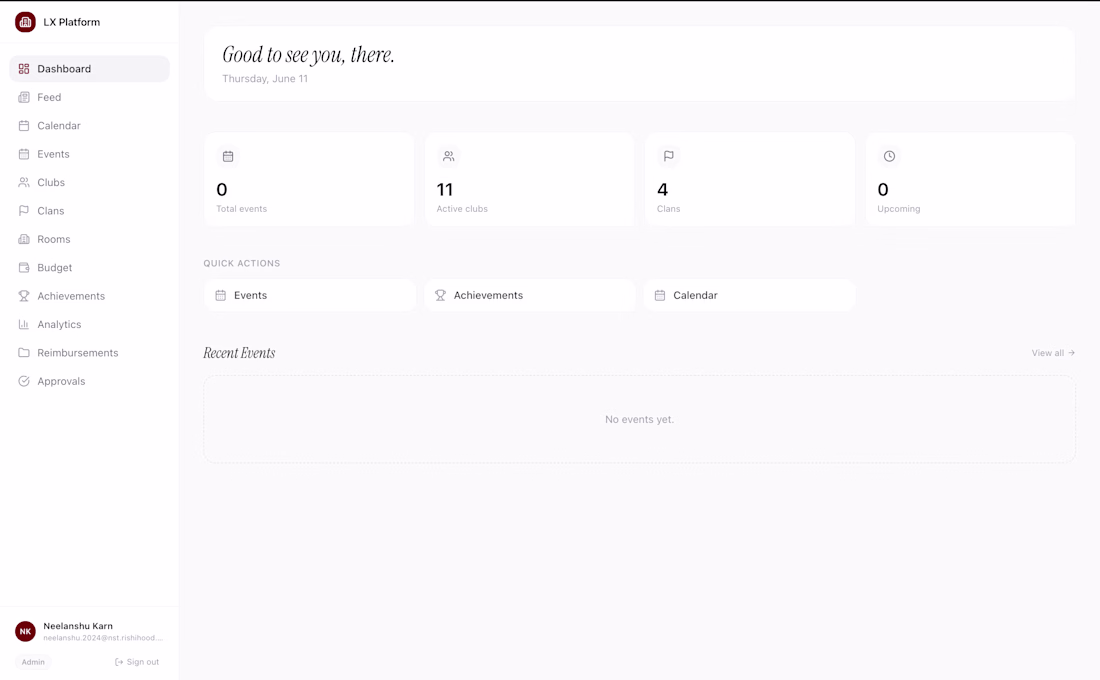Click the calendar icon in Events quick action
The width and height of the screenshot is (1100, 680).
[x=220, y=295]
